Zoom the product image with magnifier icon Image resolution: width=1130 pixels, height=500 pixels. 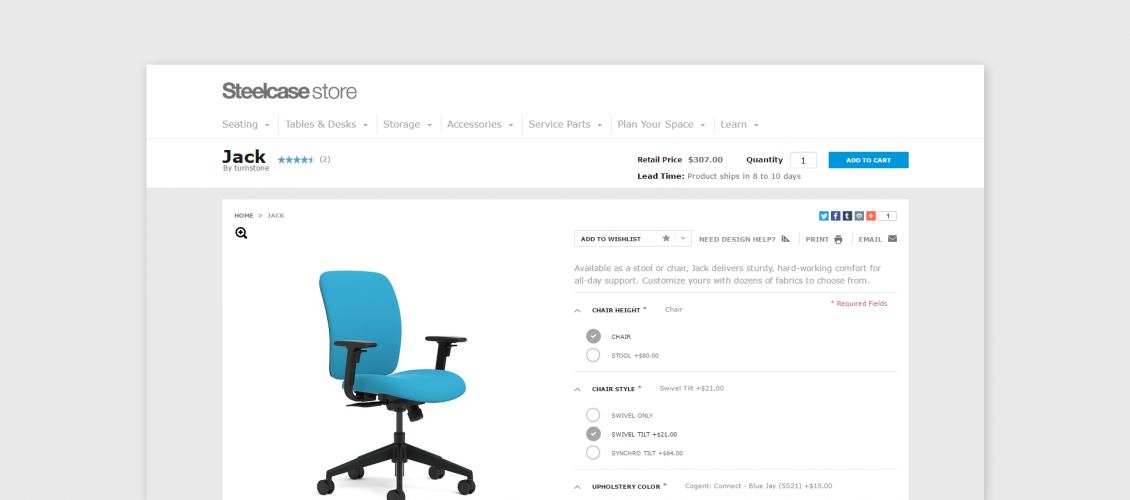[x=241, y=233]
